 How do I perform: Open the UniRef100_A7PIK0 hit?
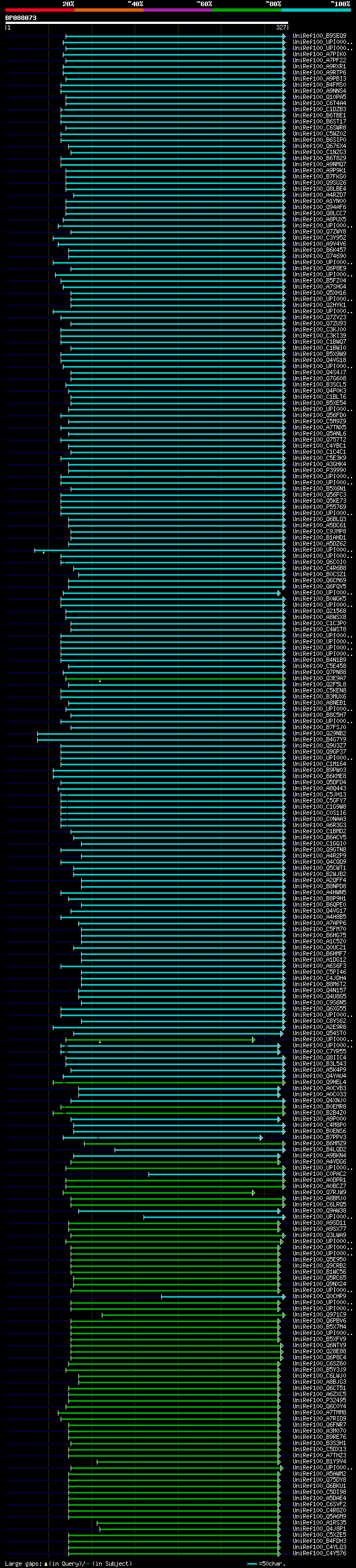tap(319, 54)
